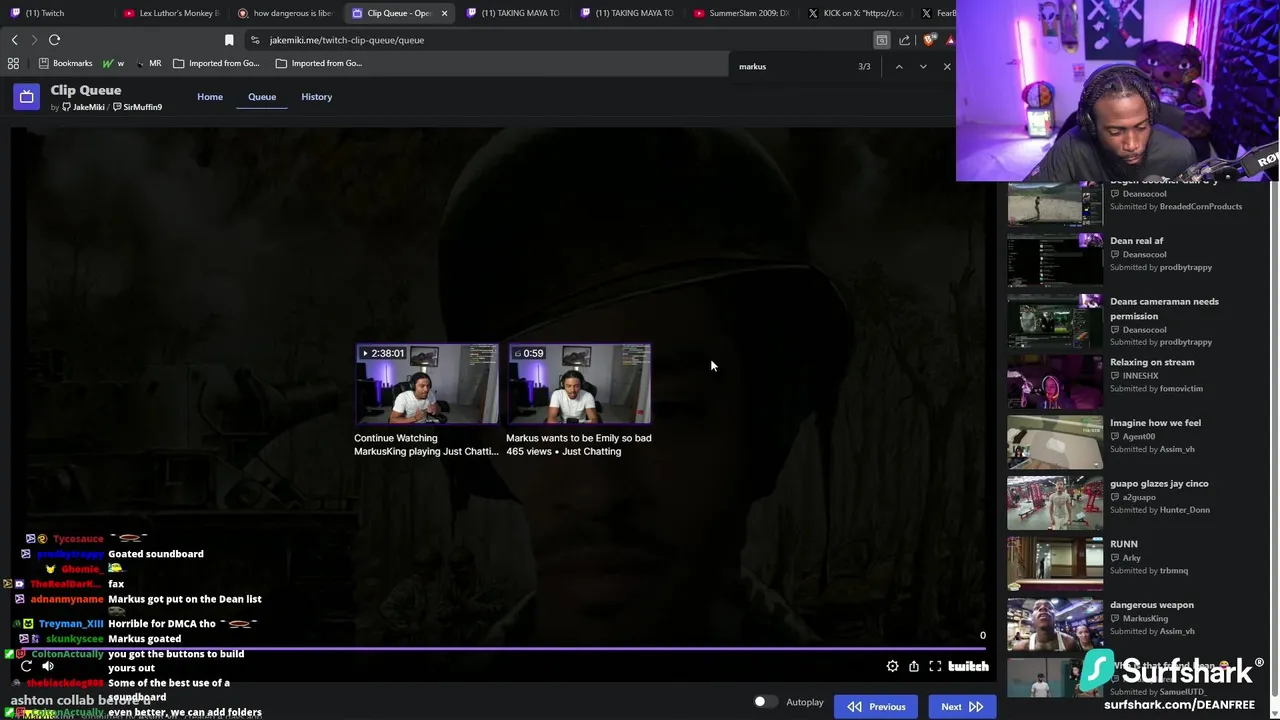This screenshot has height=720, width=1280.
Task: Open browser share icon
Action: 904,40
